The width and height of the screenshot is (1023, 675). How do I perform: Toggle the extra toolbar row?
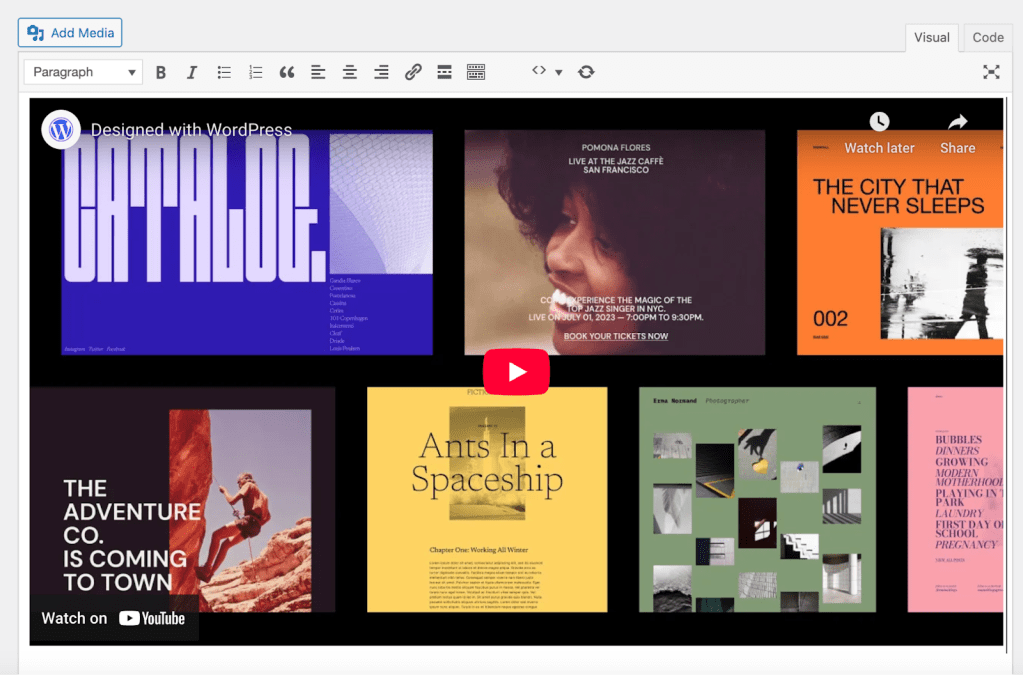[475, 71]
